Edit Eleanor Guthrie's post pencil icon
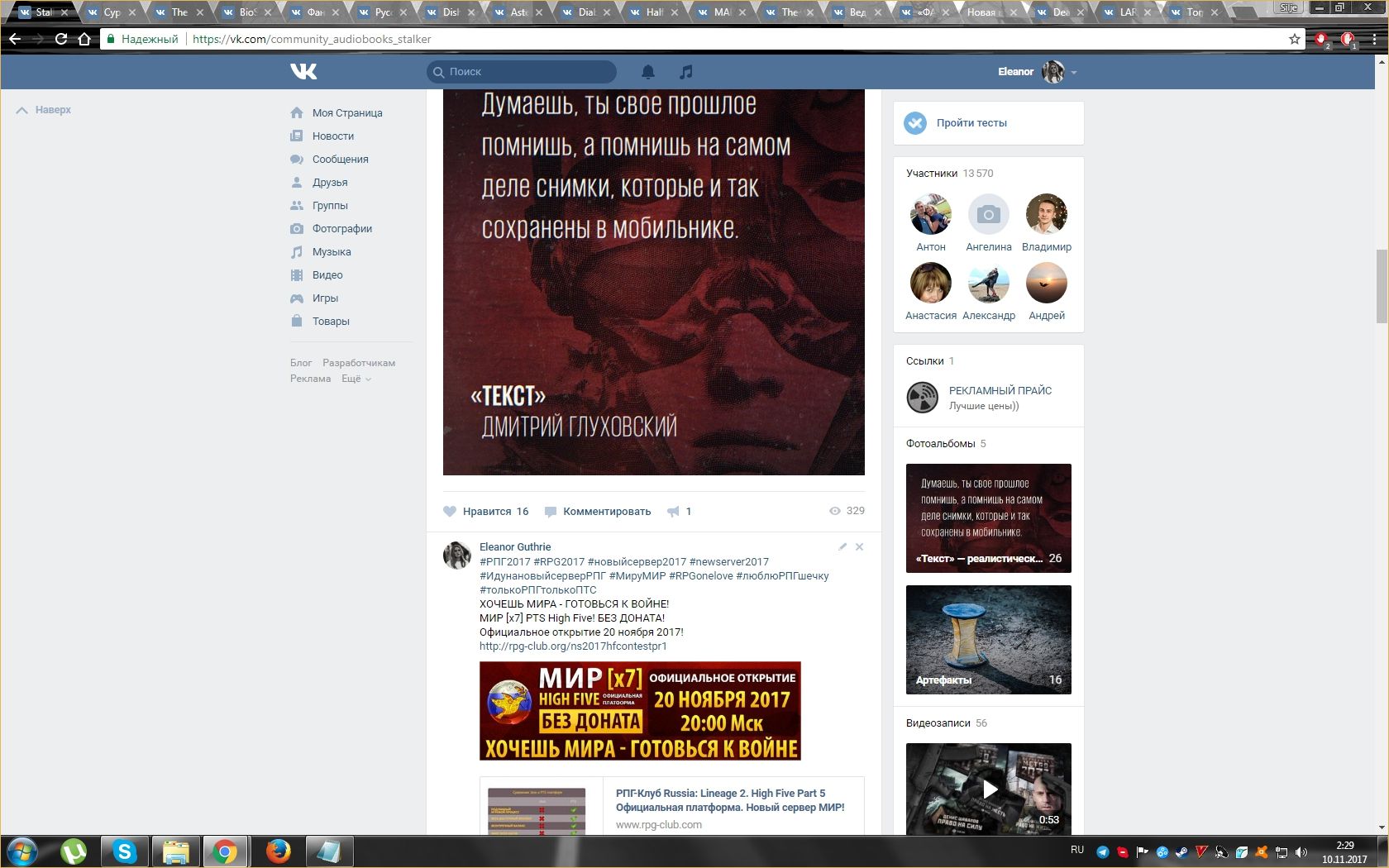 [x=842, y=546]
